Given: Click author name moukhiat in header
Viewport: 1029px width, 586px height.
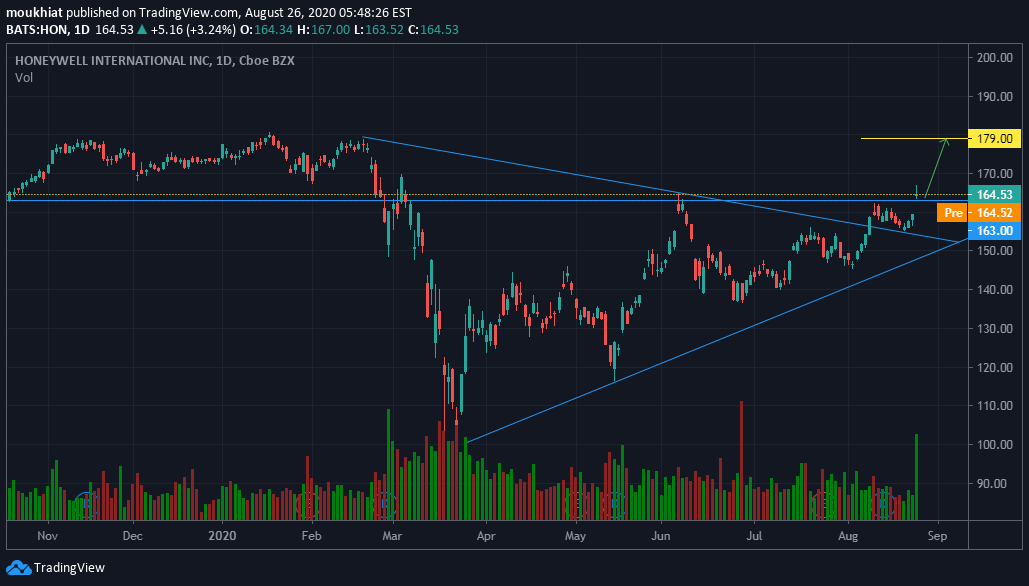Looking at the screenshot, I should (35, 12).
